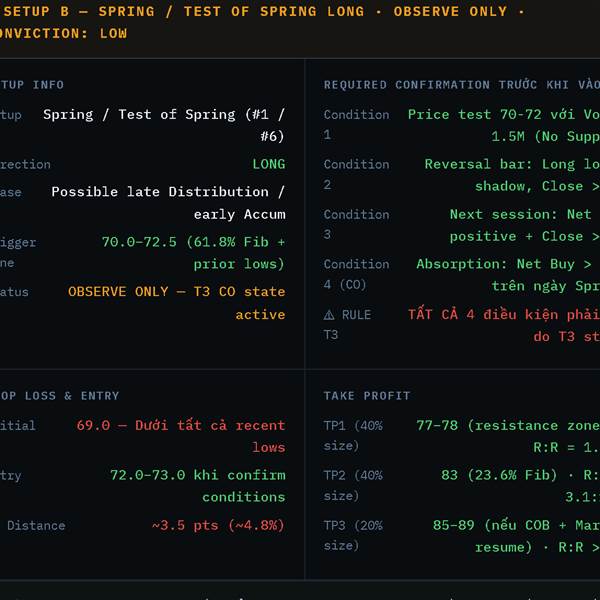The height and width of the screenshot is (600, 600).
Task: Select the 'Condition 4 (CO)' label
Action: [356, 274]
